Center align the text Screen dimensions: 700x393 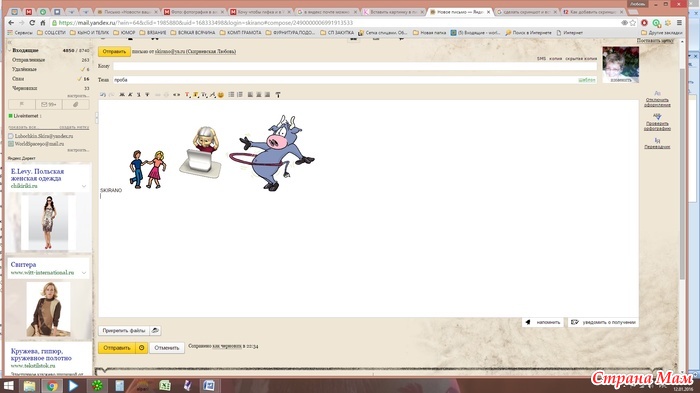[x=258, y=95]
